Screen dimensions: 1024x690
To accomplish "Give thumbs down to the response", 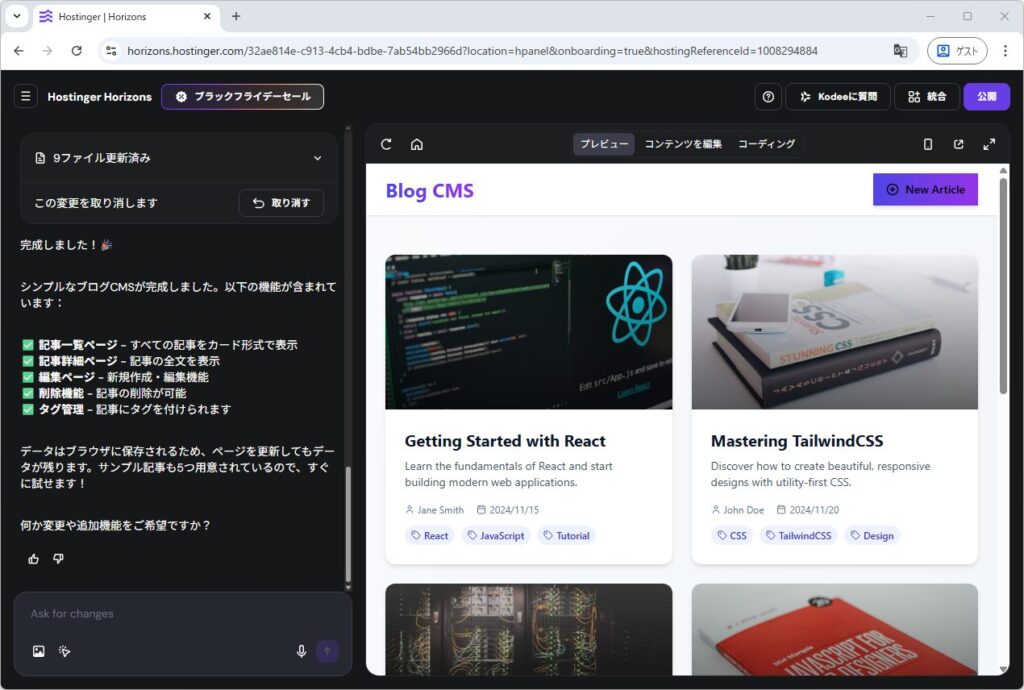I will click(58, 559).
